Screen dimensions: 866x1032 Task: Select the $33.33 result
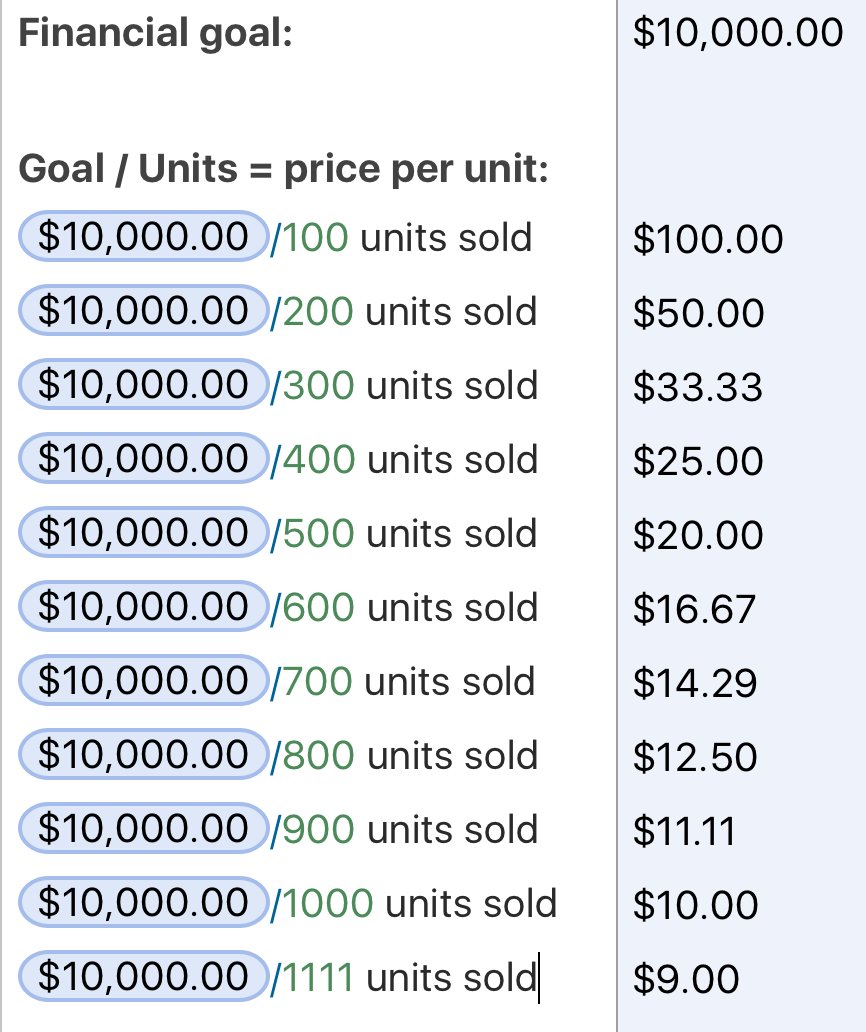(x=698, y=388)
